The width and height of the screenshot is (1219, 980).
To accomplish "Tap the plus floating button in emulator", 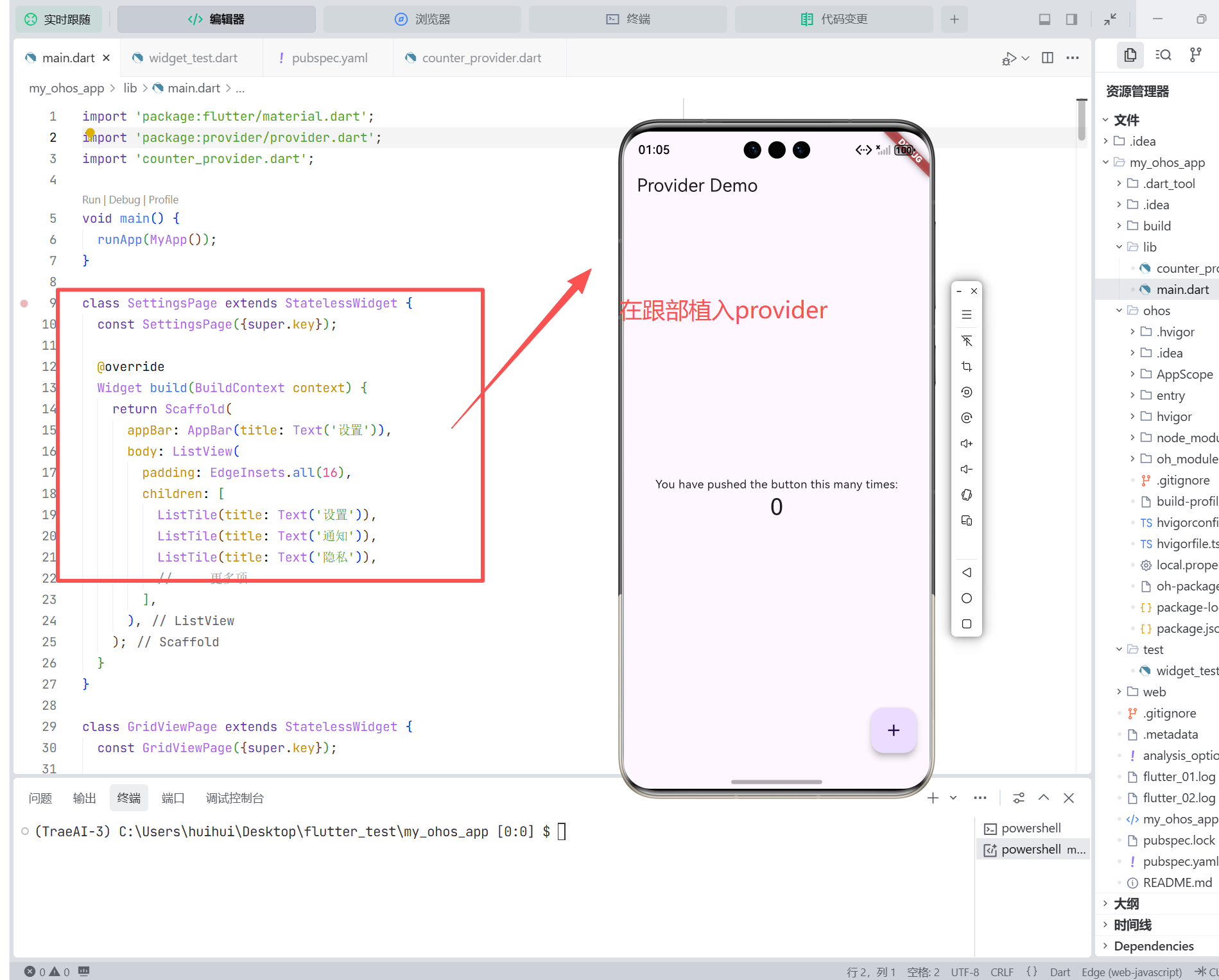I will pyautogui.click(x=893, y=730).
